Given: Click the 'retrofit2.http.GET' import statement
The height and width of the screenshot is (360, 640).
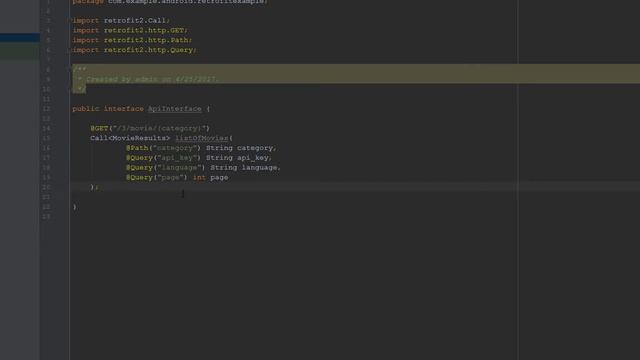Looking at the screenshot, I should (x=130, y=30).
